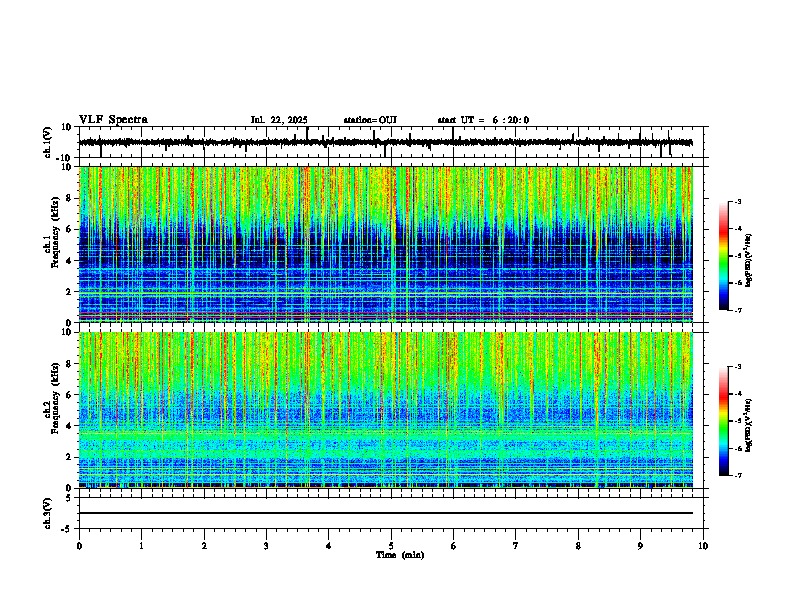The width and height of the screenshot is (792, 612).
Task: Click the ch.2 spectrogram color scale bar
Action: pyautogui.click(x=724, y=421)
